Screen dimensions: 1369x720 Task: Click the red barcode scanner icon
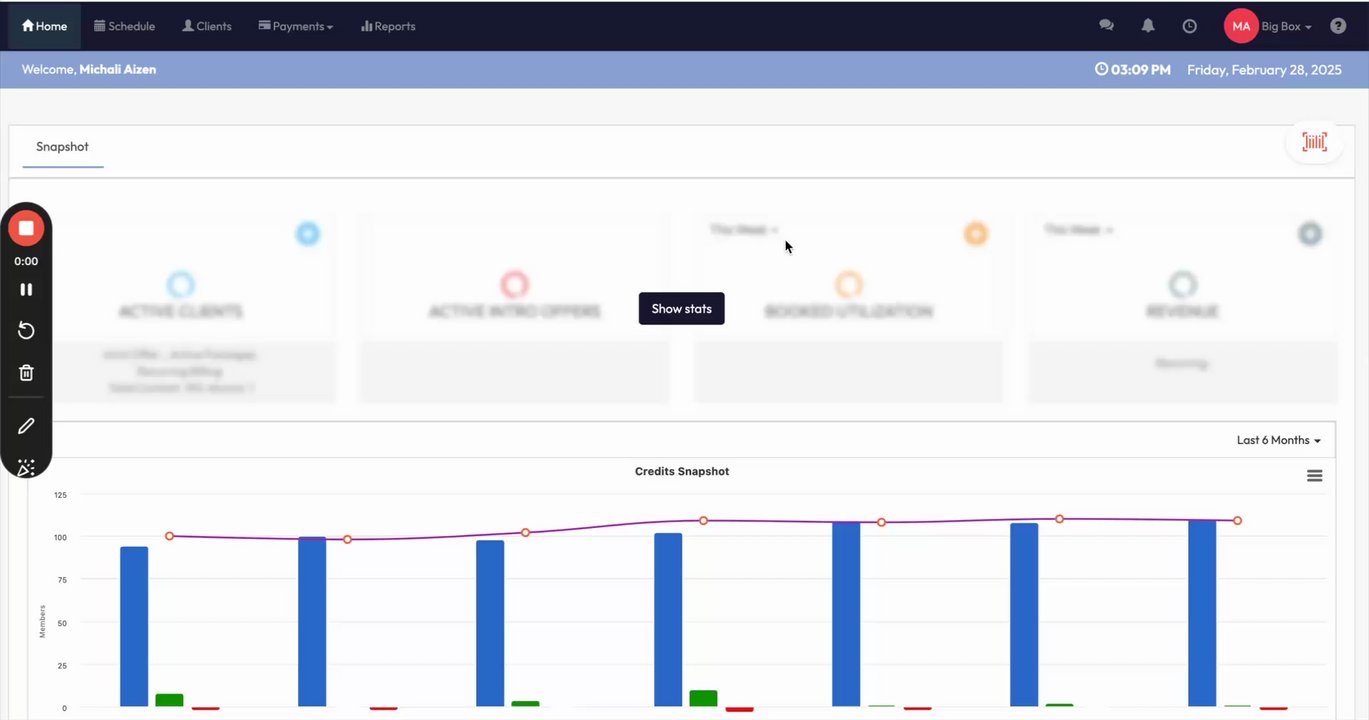tap(1314, 142)
